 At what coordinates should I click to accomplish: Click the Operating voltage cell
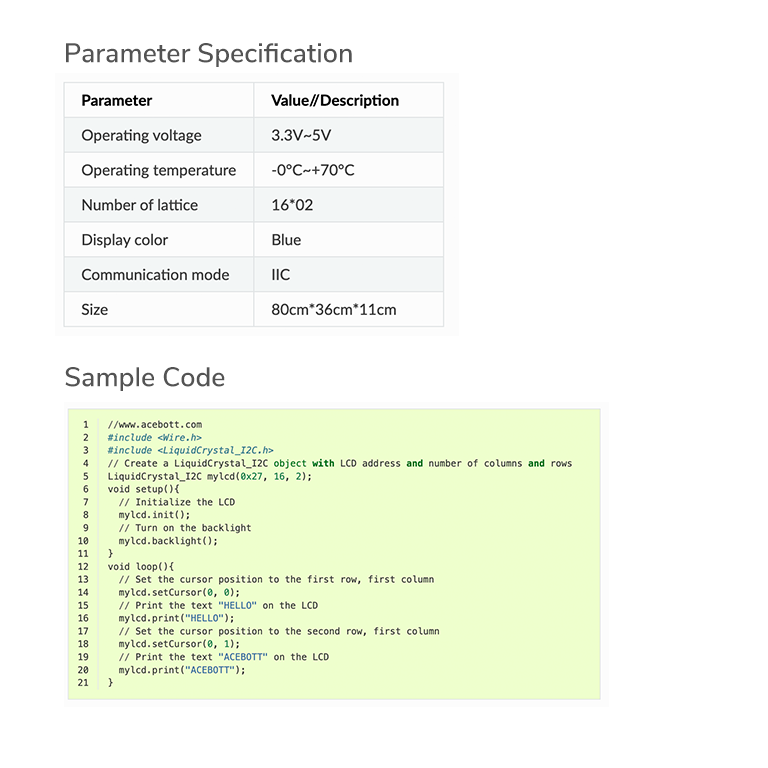click(159, 135)
